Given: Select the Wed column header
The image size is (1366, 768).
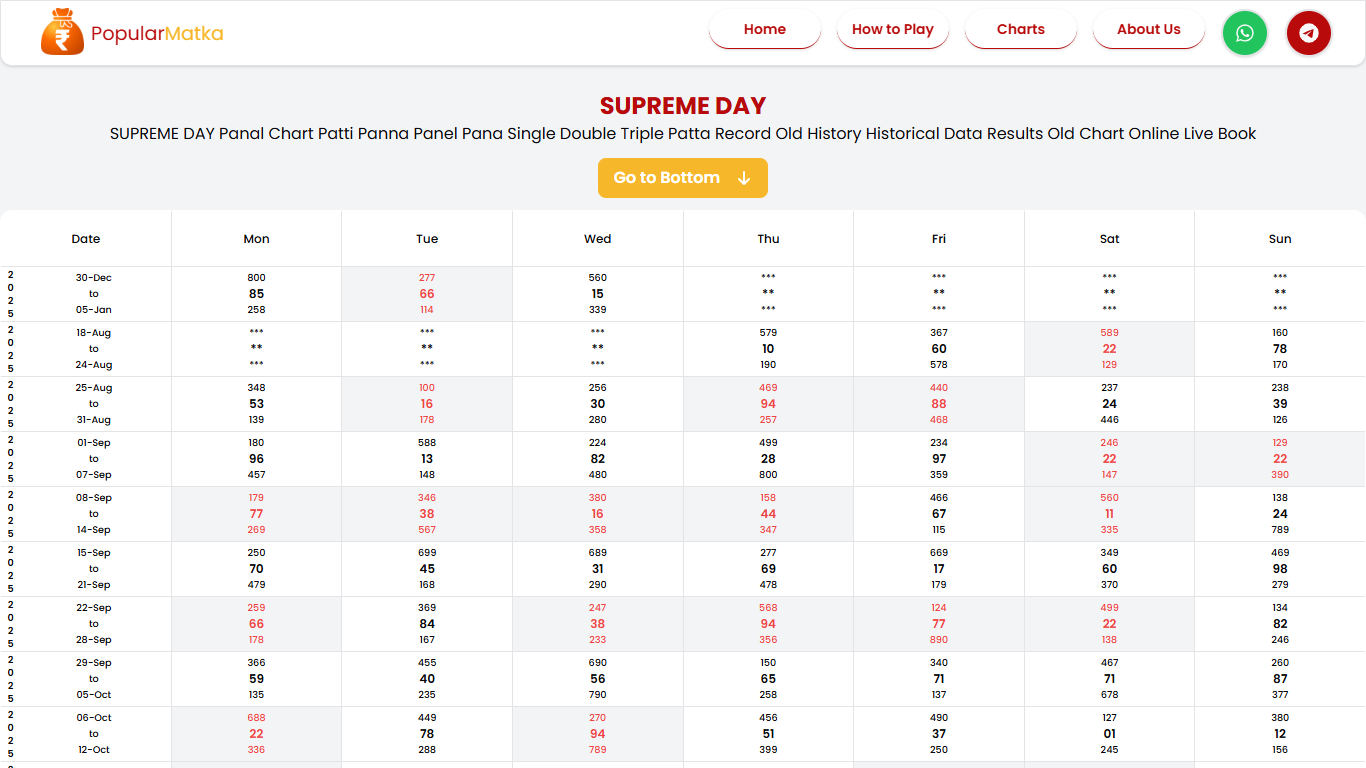Looking at the screenshot, I should (x=597, y=239).
